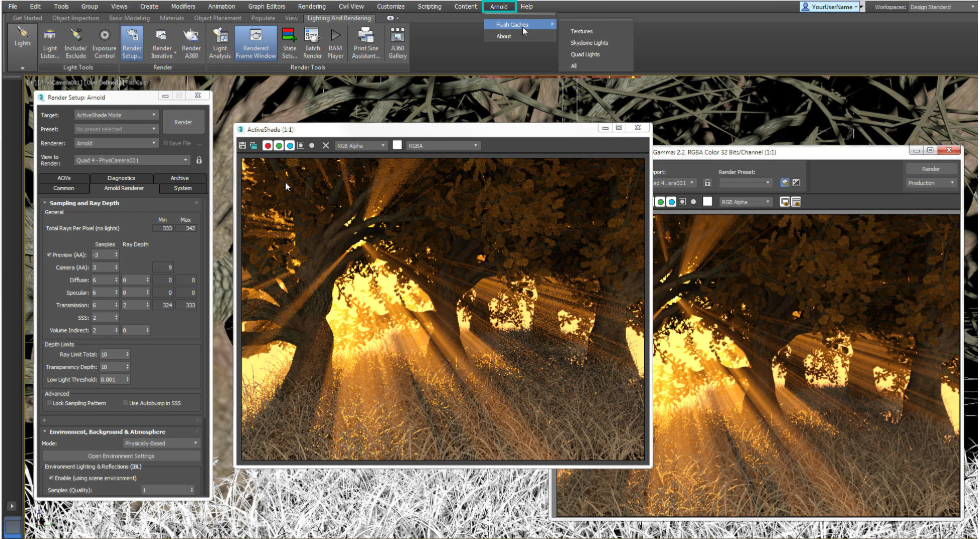The image size is (980, 539).
Task: Save image in the ActiveShade window
Action: [x=242, y=145]
